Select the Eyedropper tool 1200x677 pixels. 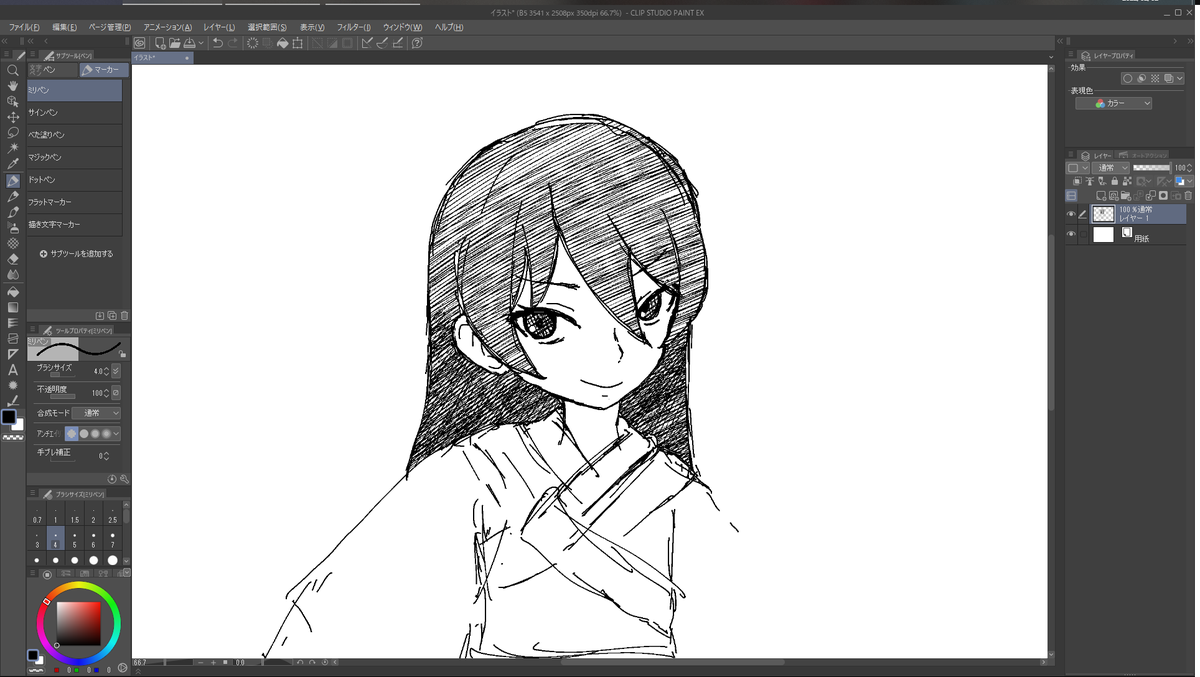(13, 164)
